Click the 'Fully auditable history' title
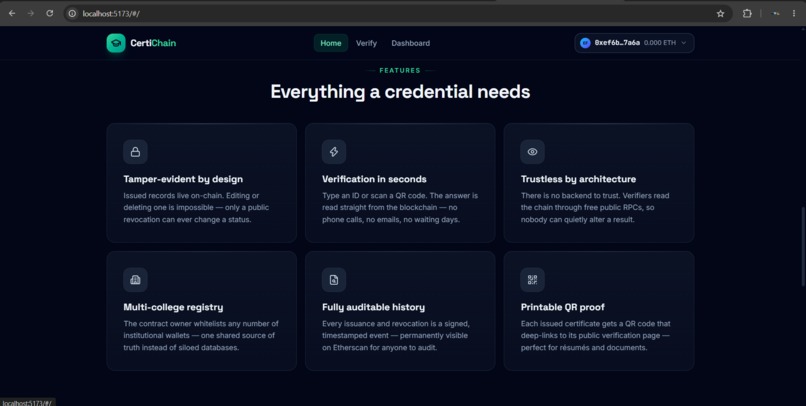806x406 pixels. (x=374, y=307)
